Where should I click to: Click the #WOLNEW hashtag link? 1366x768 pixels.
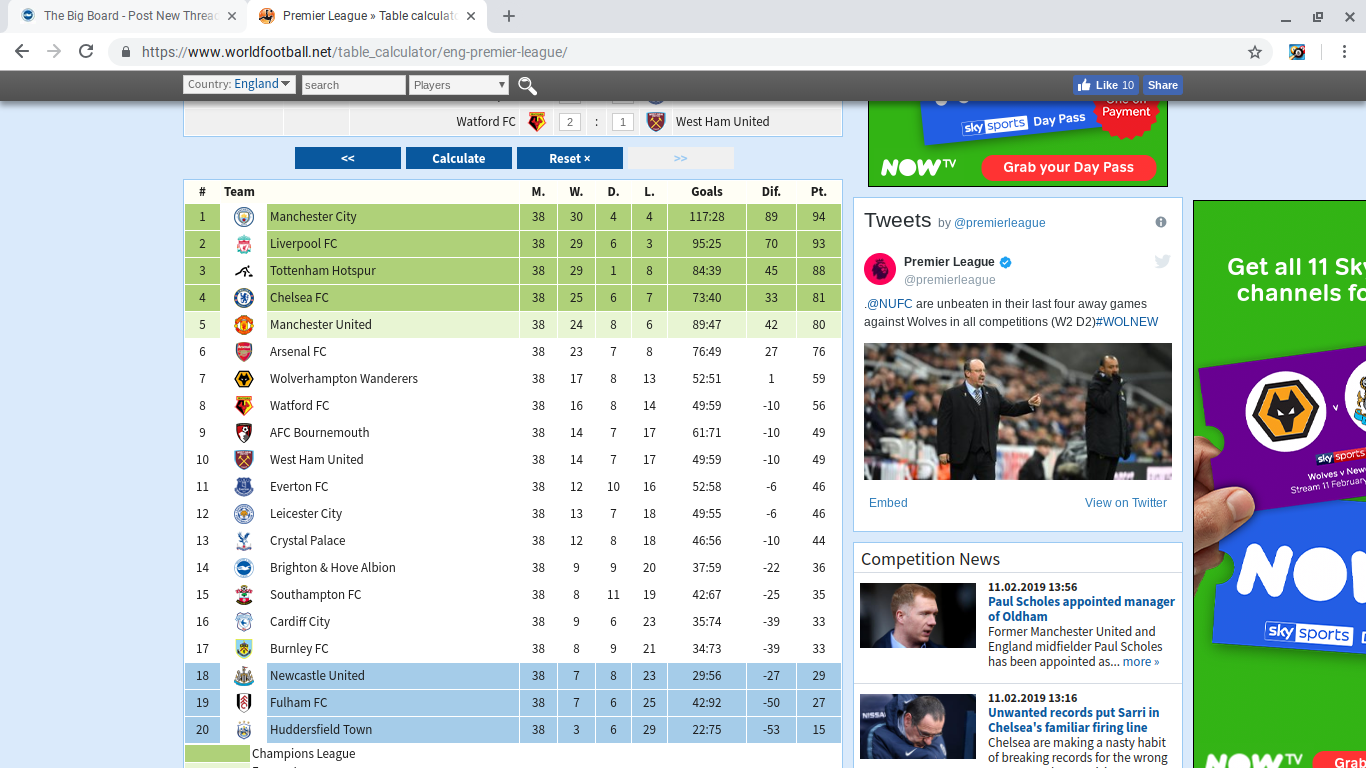click(1127, 322)
